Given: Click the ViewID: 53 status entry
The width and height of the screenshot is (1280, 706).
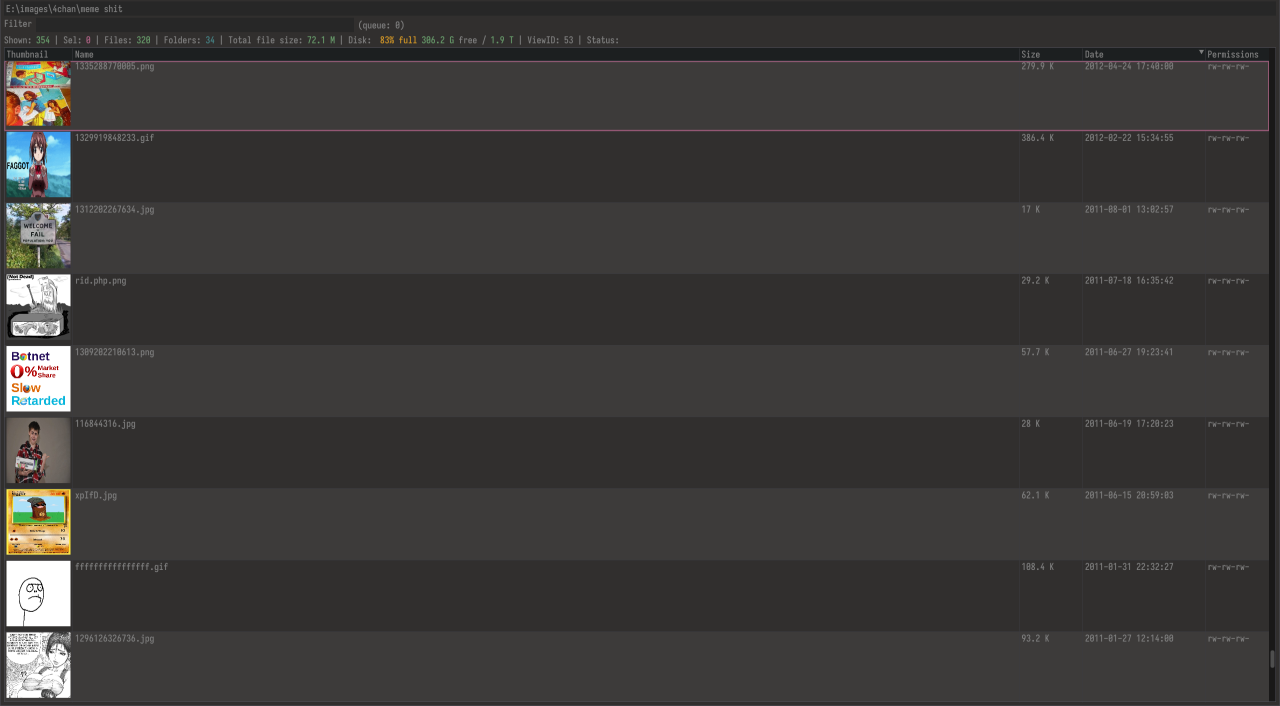Looking at the screenshot, I should click(x=550, y=40).
